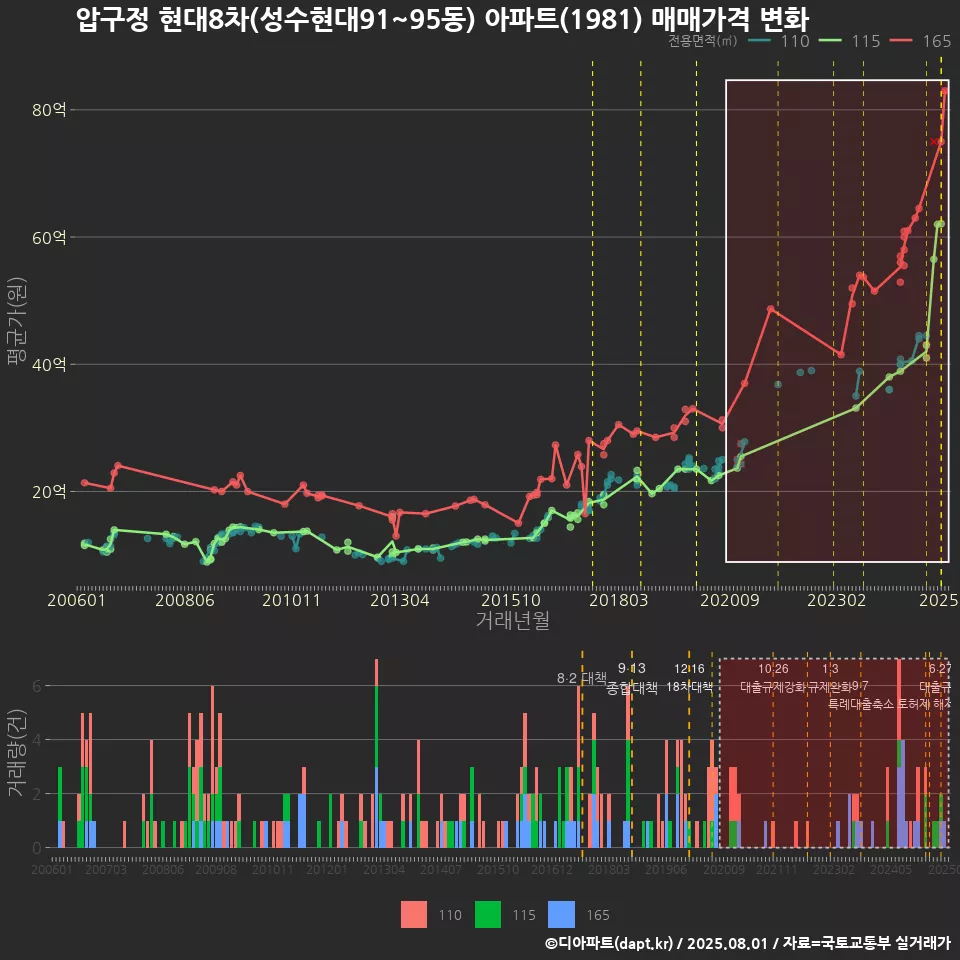Click the 80억 y-axis label

point(49,110)
